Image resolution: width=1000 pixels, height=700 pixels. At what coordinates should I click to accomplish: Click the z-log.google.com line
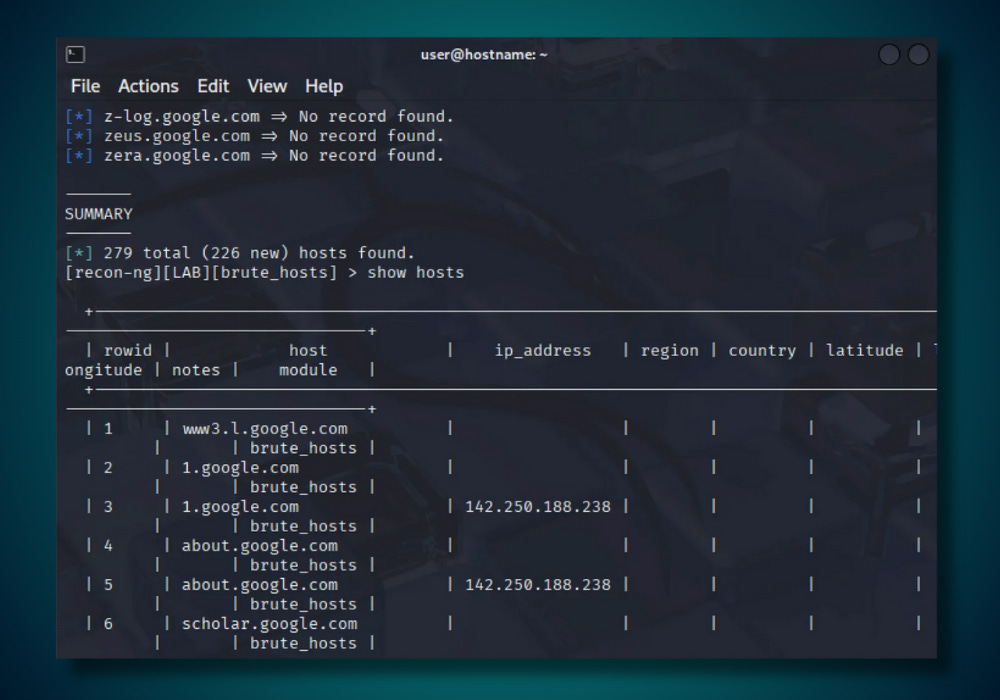click(x=259, y=117)
